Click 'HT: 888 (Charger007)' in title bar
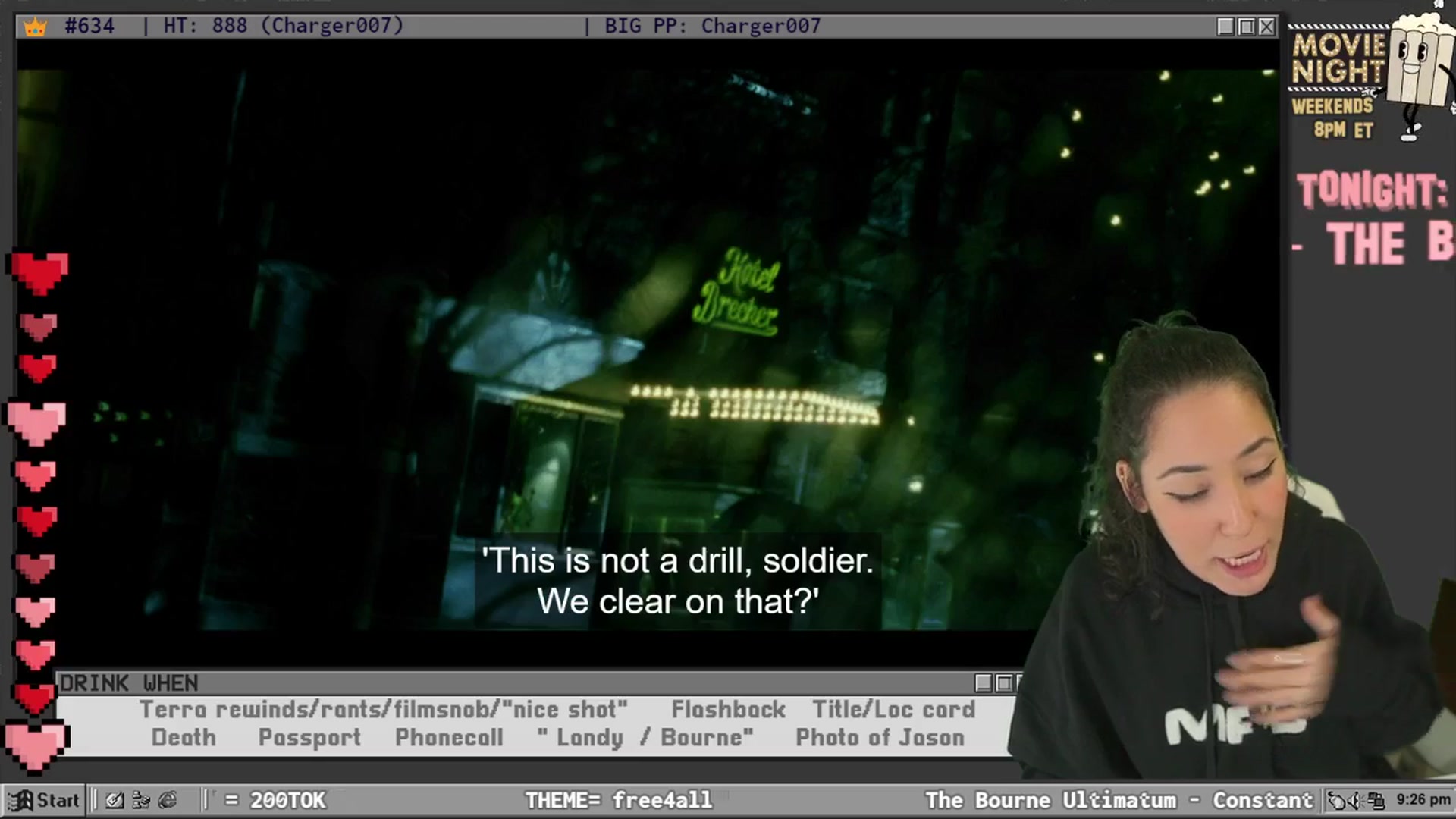This screenshot has width=1456, height=819. [284, 26]
